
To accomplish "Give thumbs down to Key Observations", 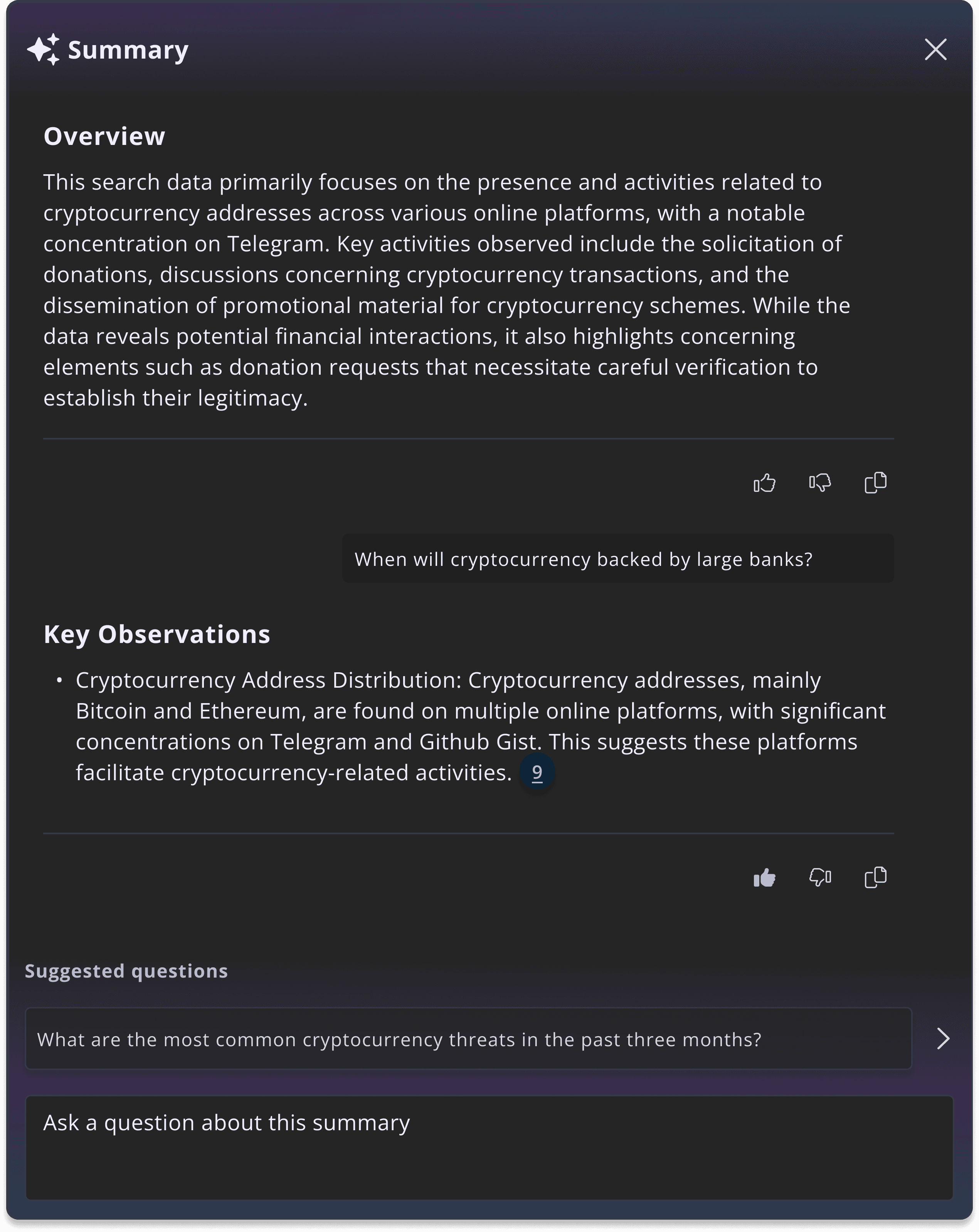I will 820,877.
